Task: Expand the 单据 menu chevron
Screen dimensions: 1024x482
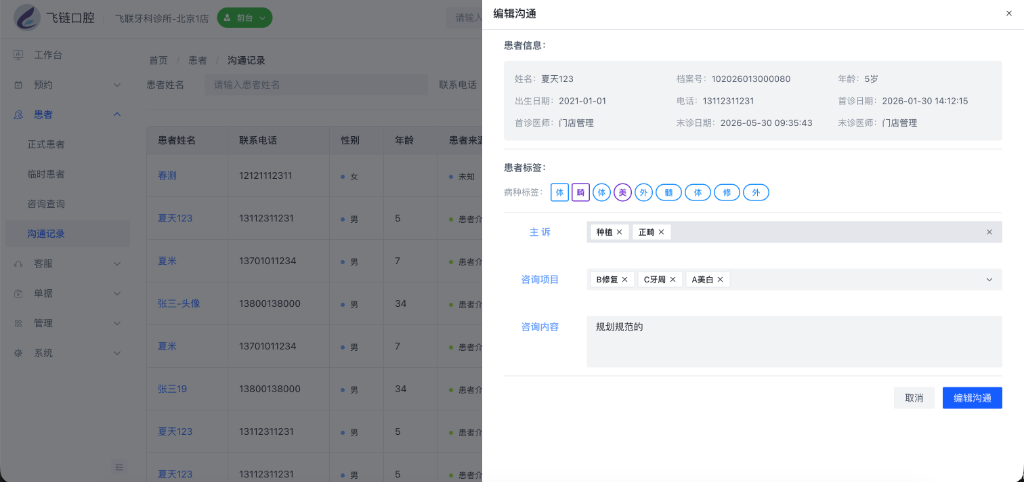Action: coord(118,293)
